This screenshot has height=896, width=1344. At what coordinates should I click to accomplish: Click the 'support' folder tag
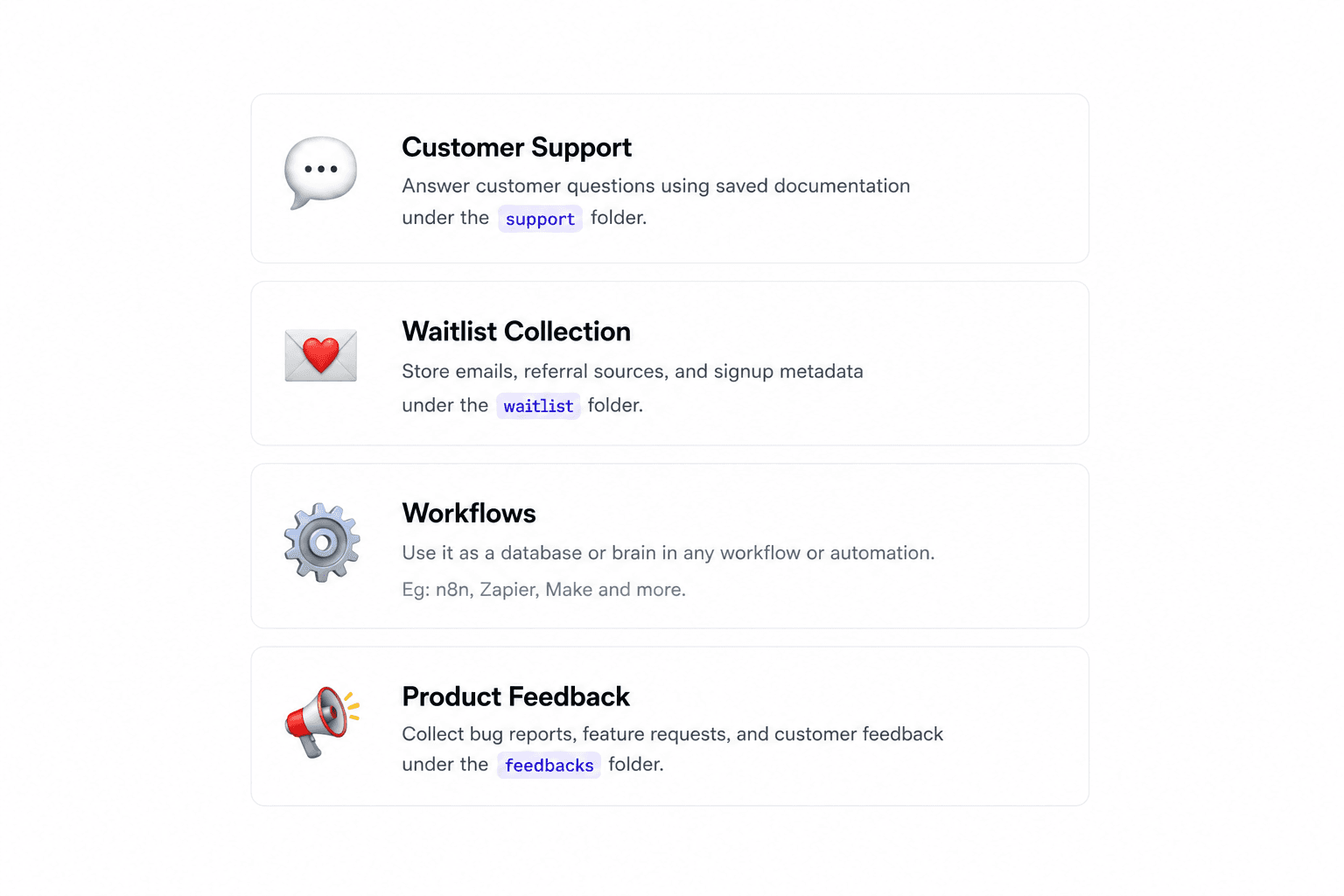540,219
